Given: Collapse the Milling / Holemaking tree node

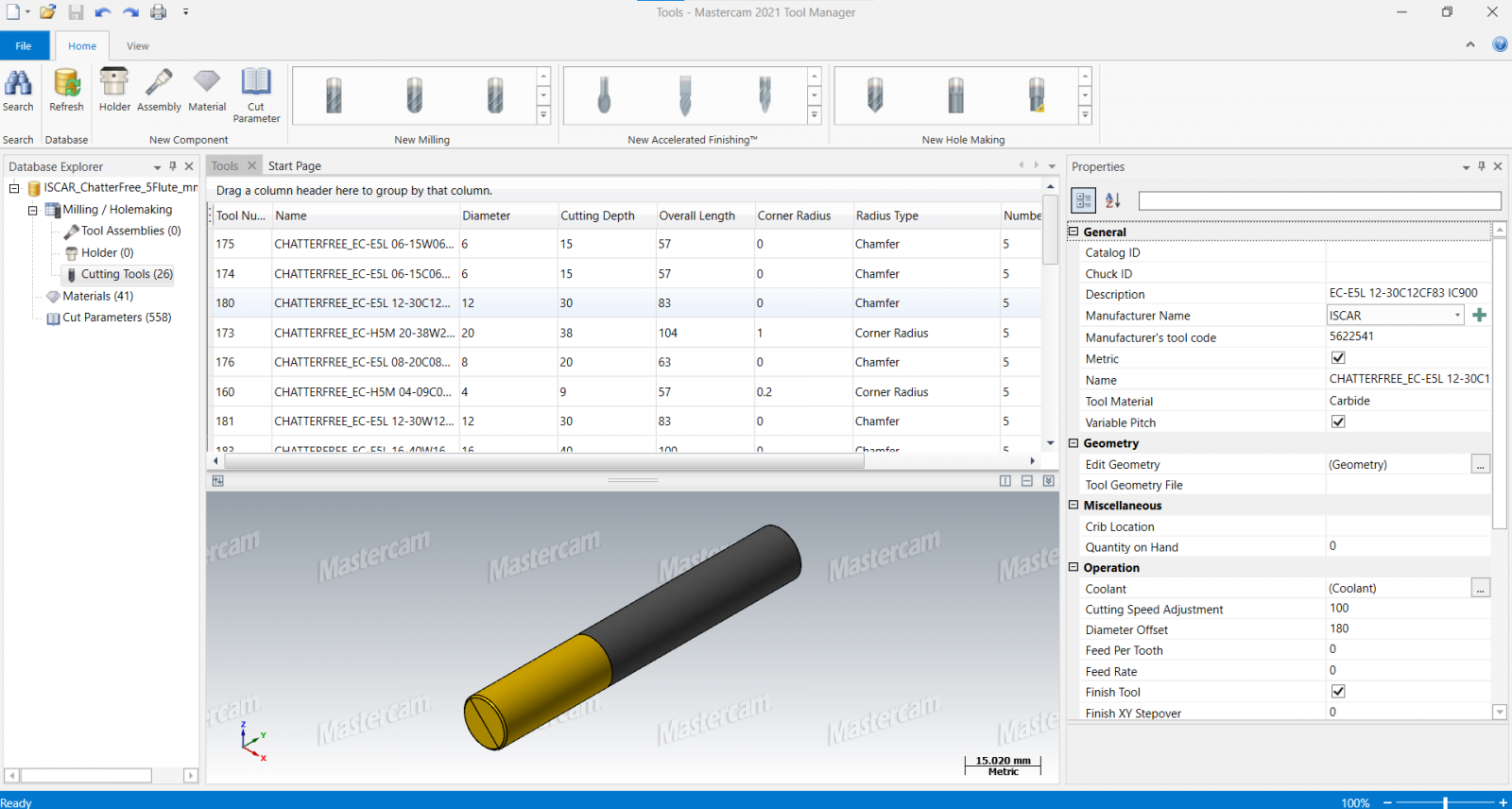Looking at the screenshot, I should coord(33,210).
